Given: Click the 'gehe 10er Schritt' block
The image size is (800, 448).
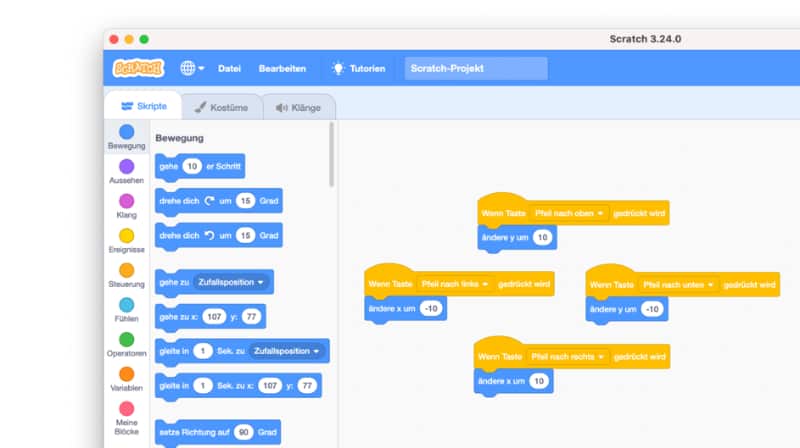Looking at the screenshot, I should [x=200, y=167].
